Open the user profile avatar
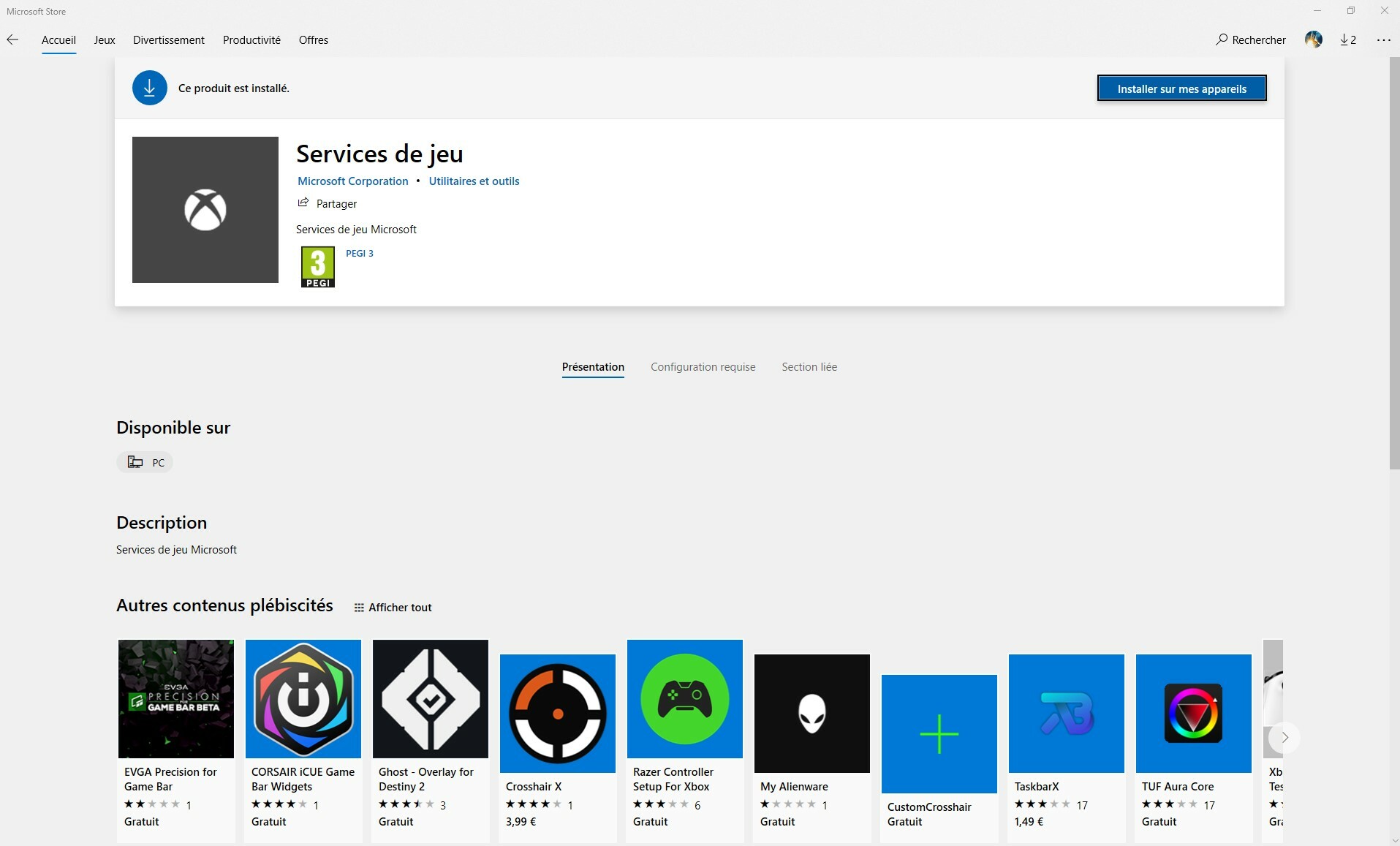 pos(1313,39)
